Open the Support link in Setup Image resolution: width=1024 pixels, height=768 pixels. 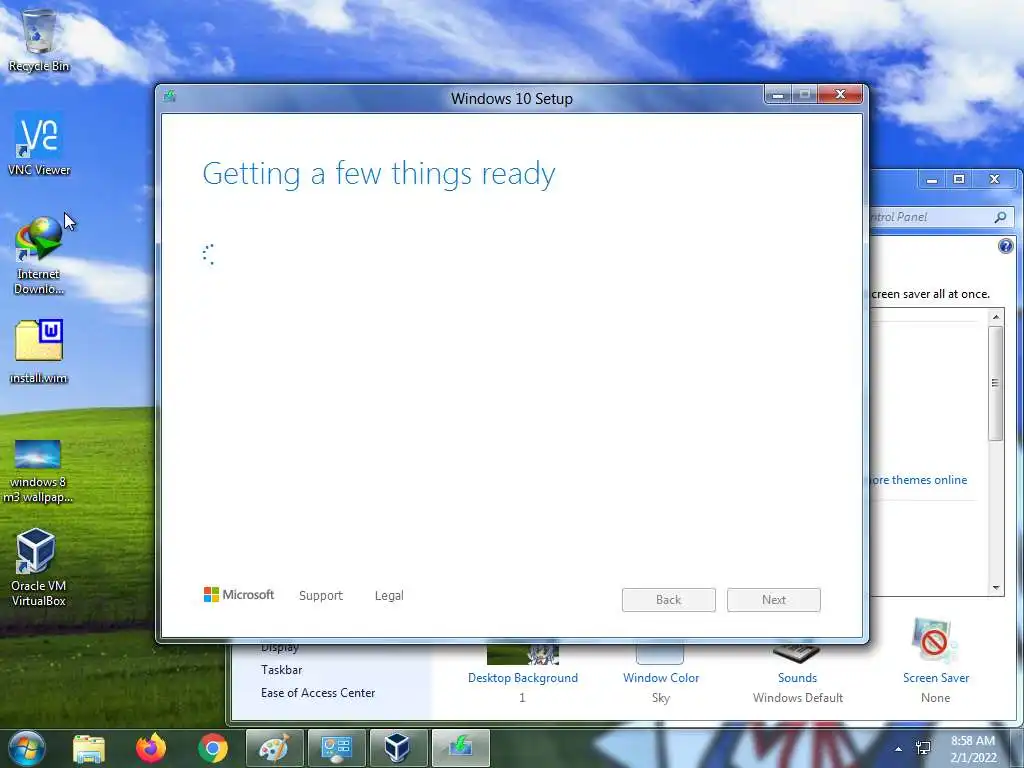[321, 596]
